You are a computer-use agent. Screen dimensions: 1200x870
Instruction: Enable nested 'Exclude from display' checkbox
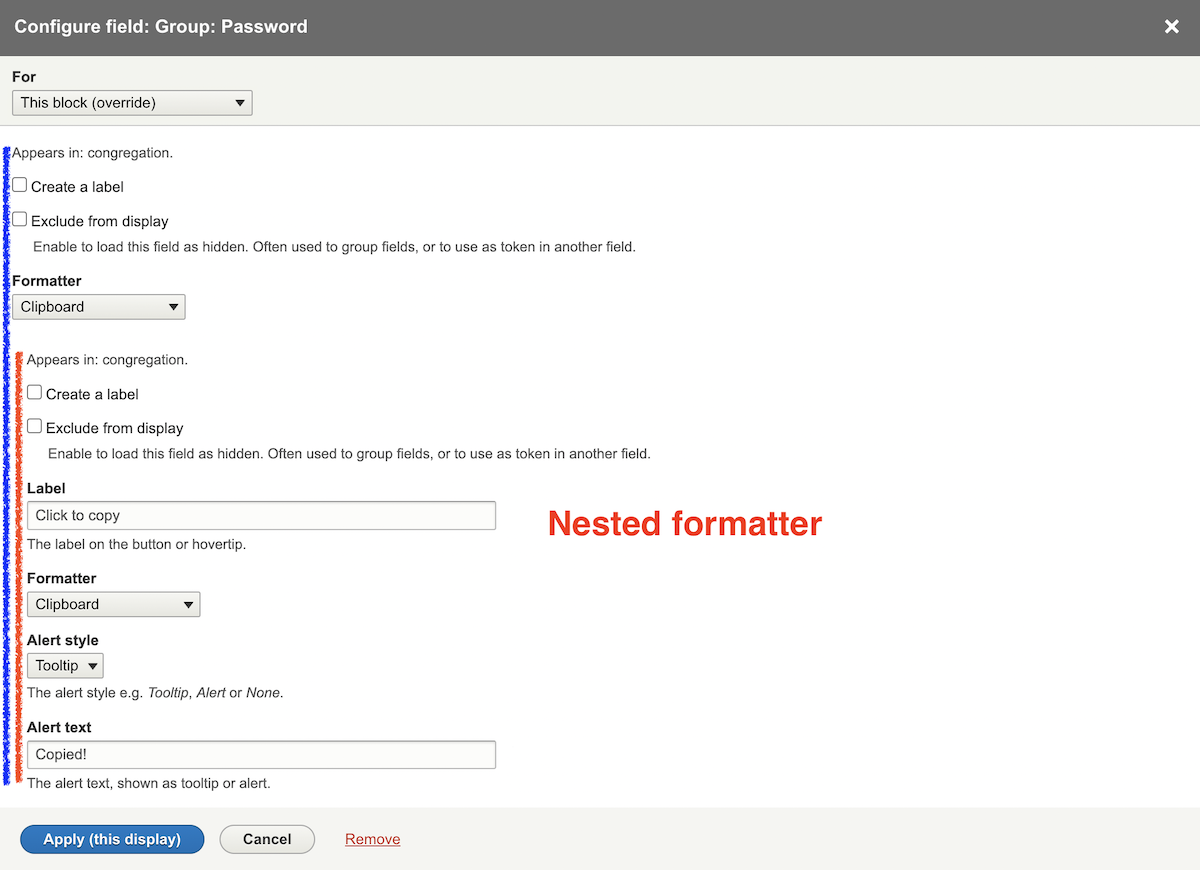35,426
